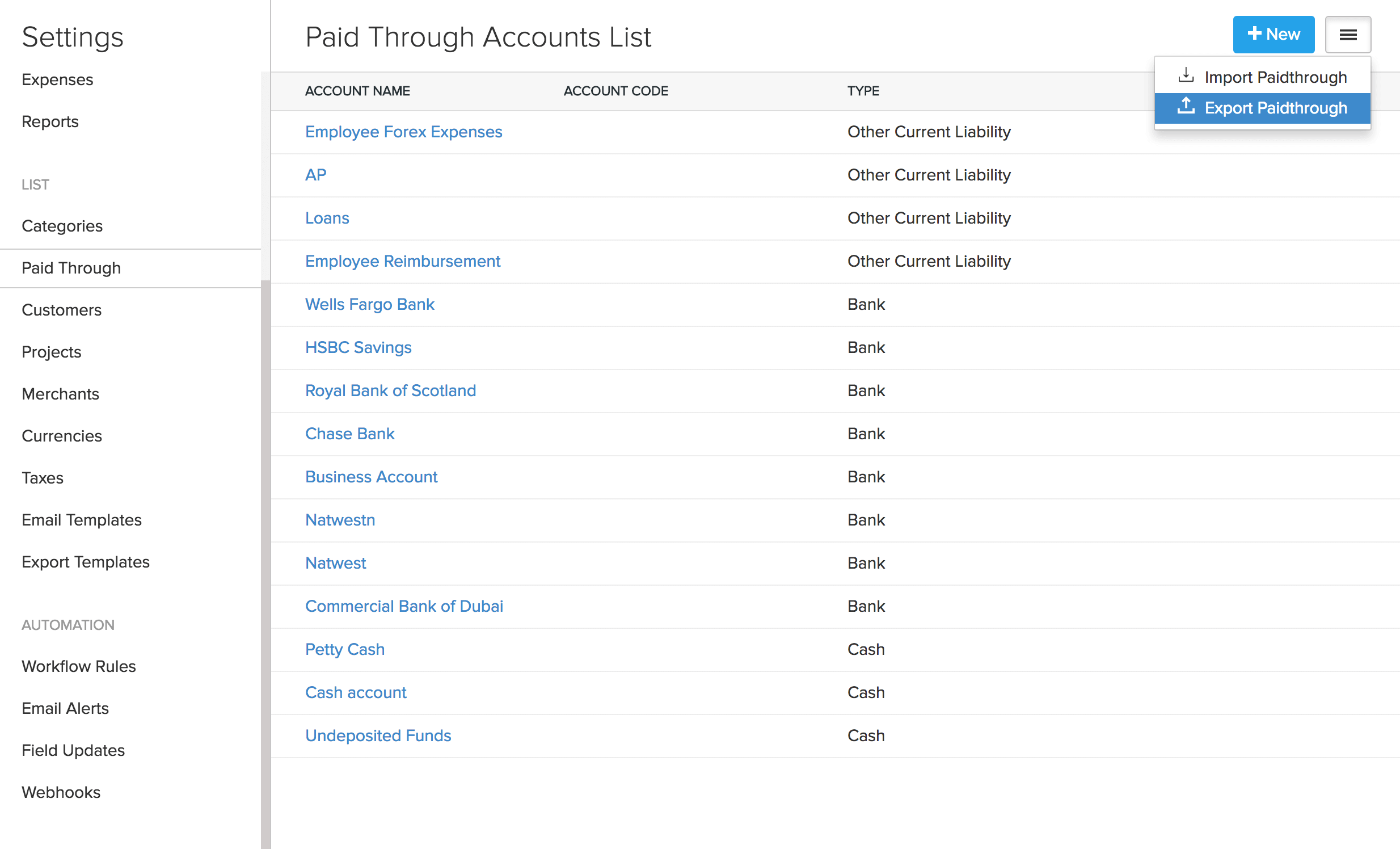Open the Paid Through settings section
1400x849 pixels.
pyautogui.click(x=71, y=268)
